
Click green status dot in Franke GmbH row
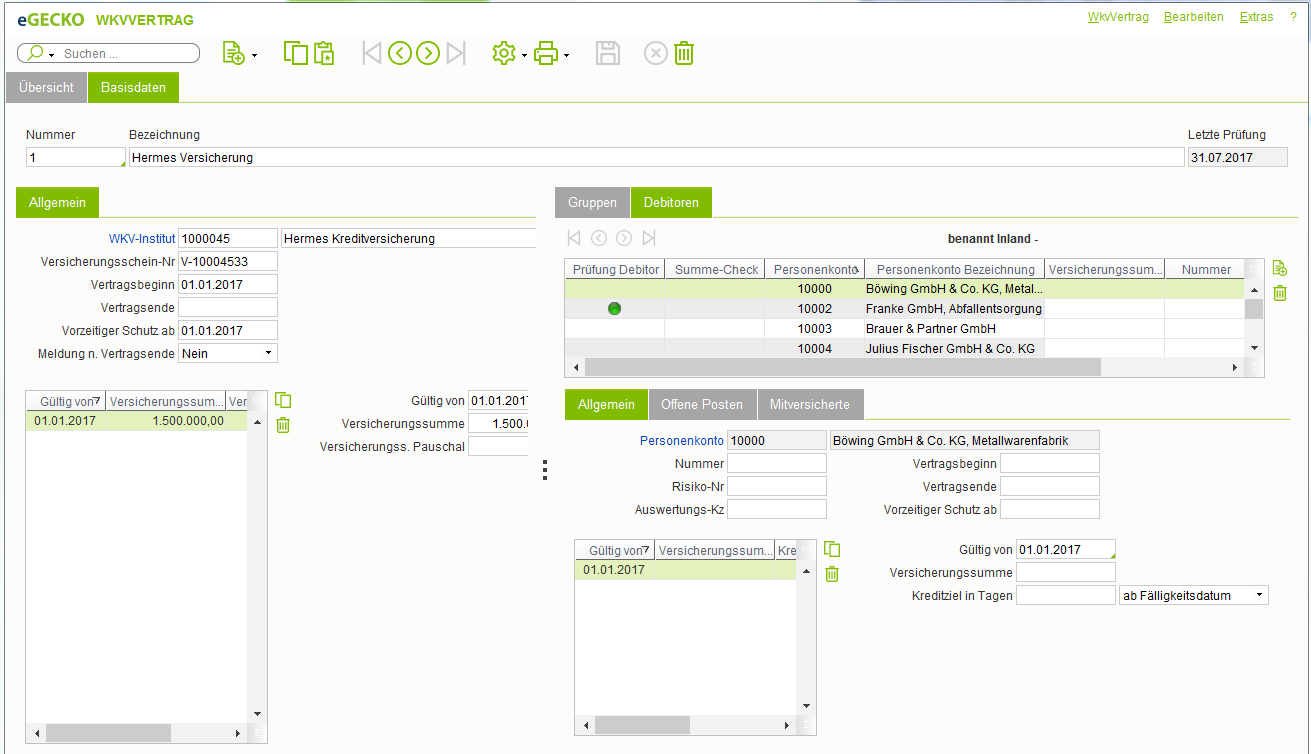614,309
